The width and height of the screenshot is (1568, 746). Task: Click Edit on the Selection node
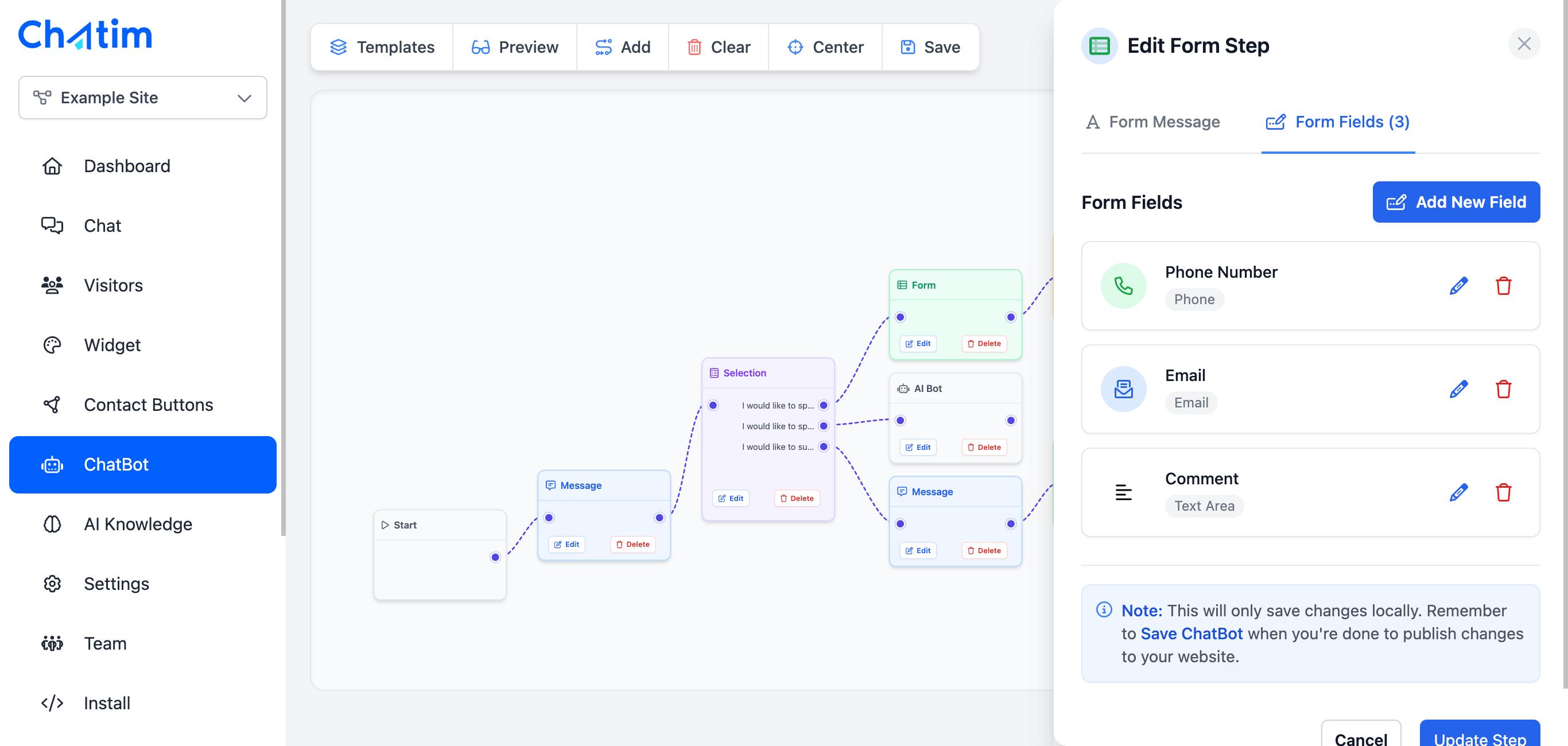(x=731, y=498)
